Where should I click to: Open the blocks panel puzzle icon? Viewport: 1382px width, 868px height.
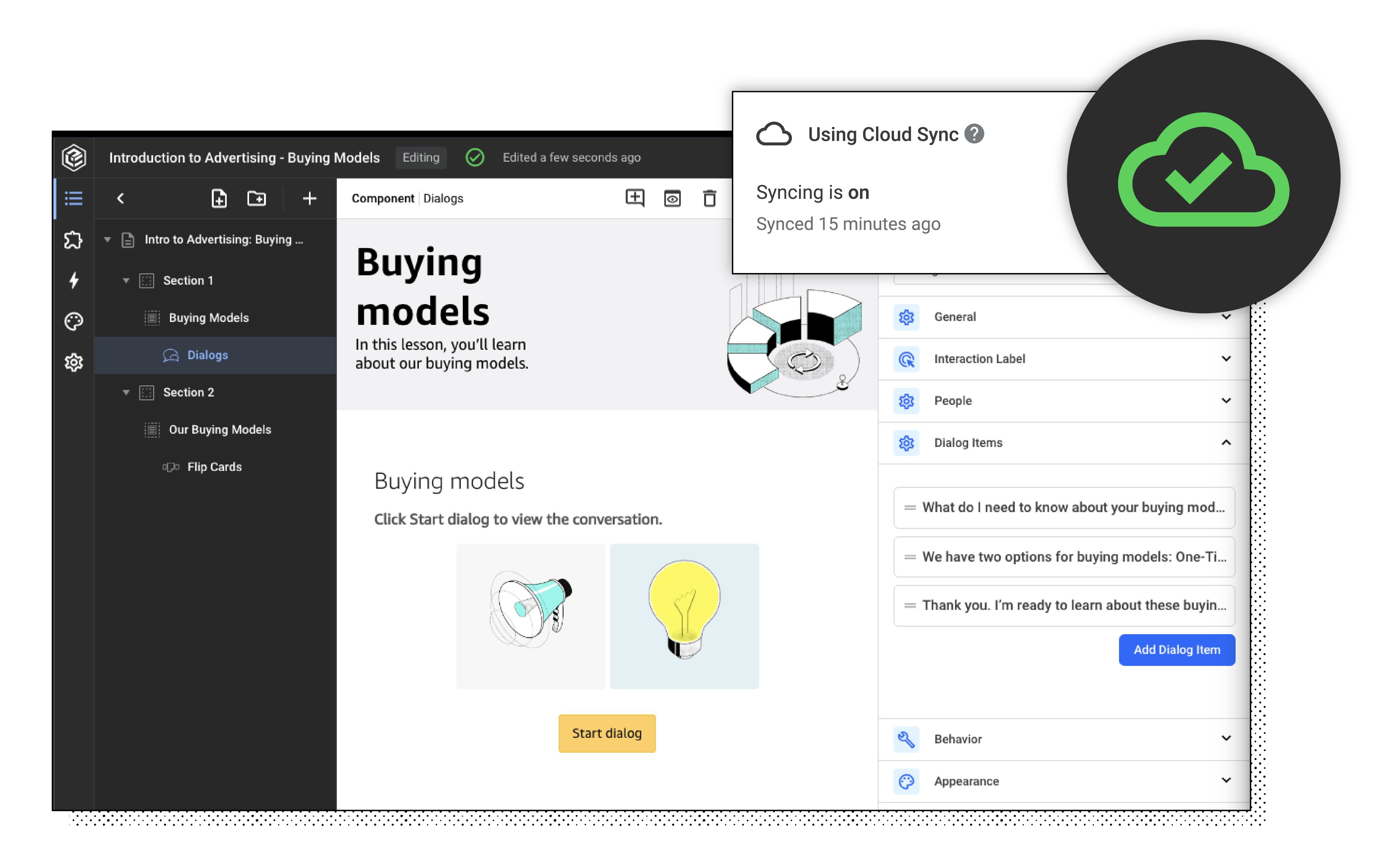[74, 240]
